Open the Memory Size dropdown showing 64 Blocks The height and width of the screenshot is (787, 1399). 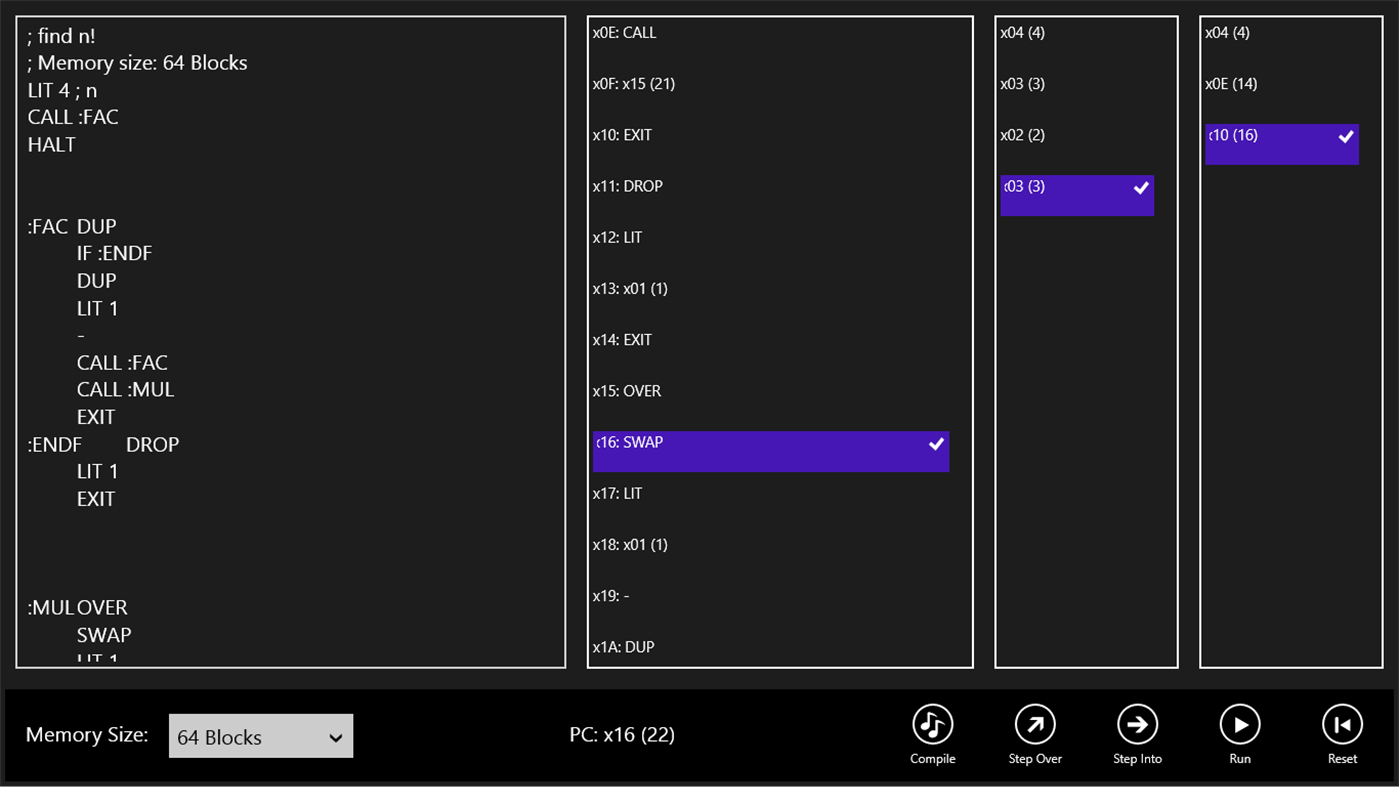tap(260, 735)
